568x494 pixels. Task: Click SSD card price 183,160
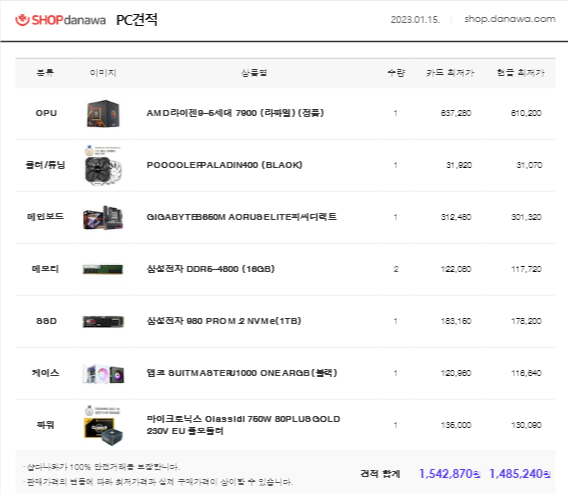tap(456, 321)
